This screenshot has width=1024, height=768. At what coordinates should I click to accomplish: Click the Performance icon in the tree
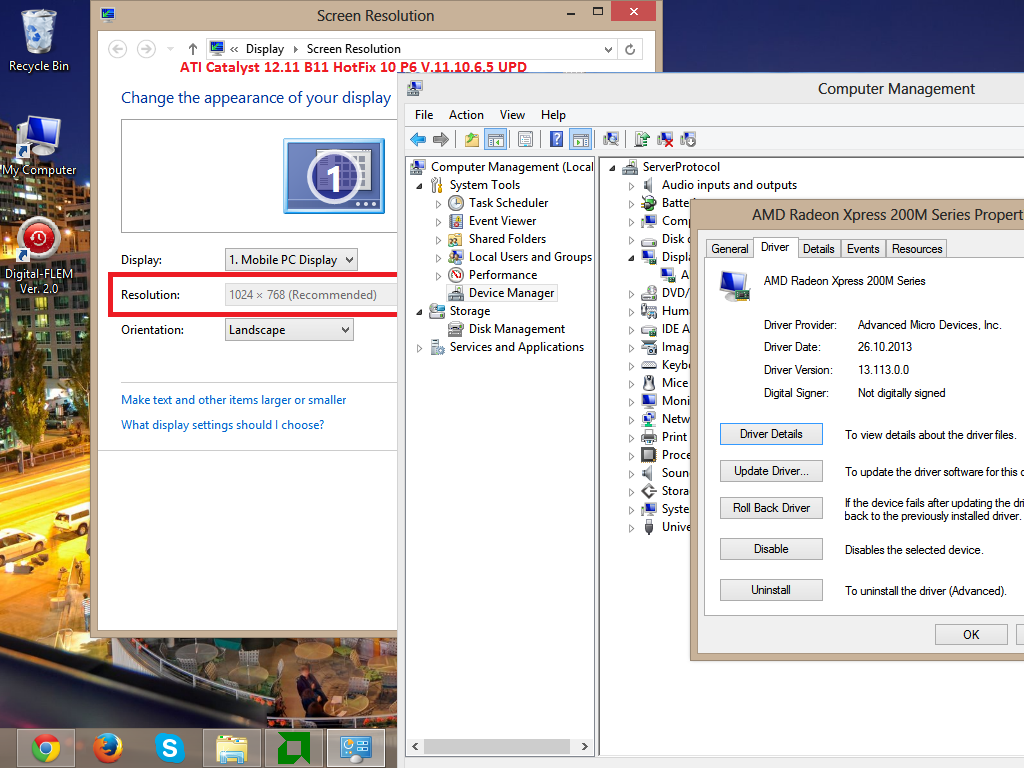pyautogui.click(x=456, y=275)
